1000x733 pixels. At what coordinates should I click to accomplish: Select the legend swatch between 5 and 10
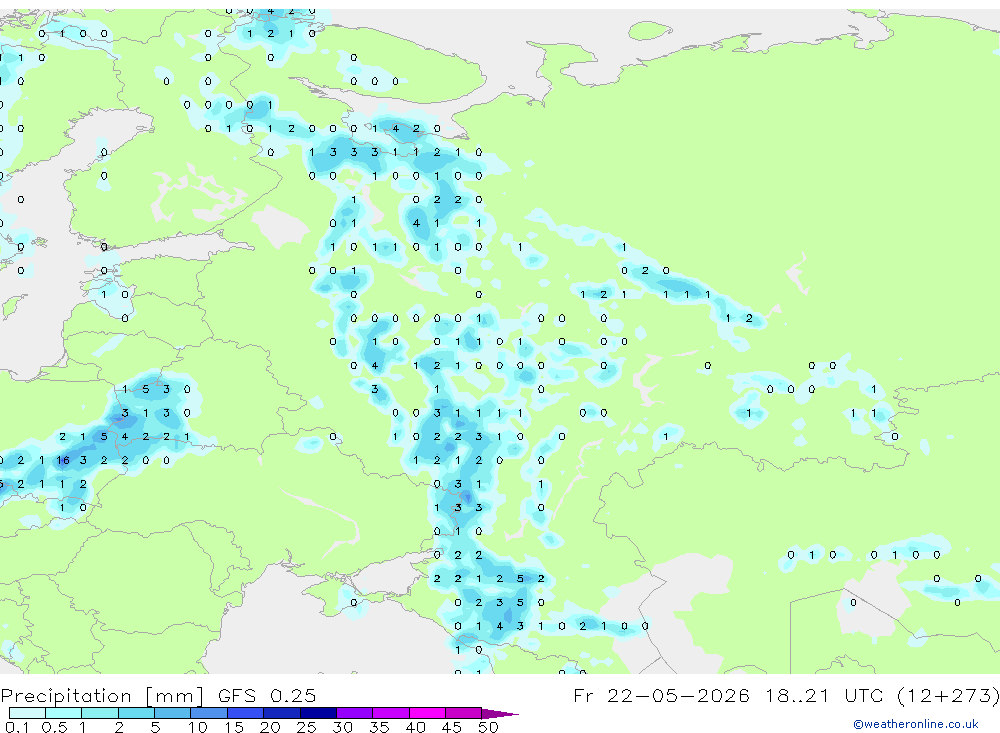[x=173, y=713]
